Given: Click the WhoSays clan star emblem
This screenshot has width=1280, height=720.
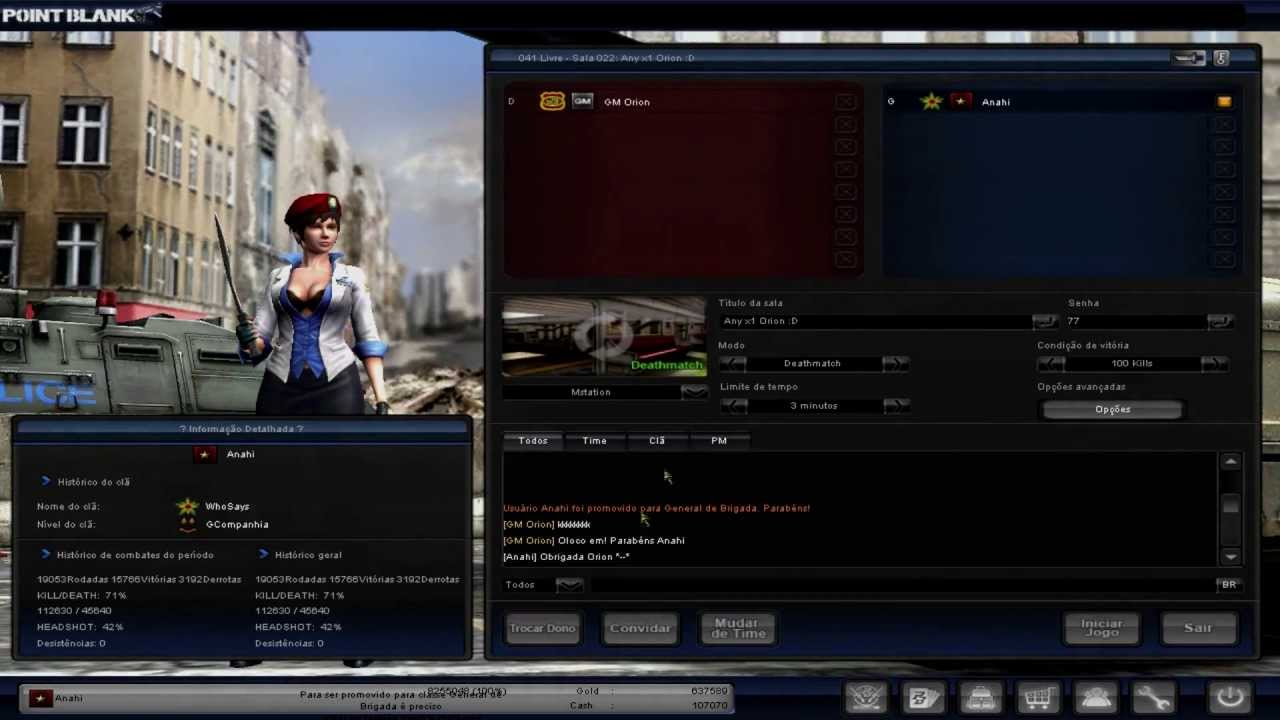Looking at the screenshot, I should 187,506.
